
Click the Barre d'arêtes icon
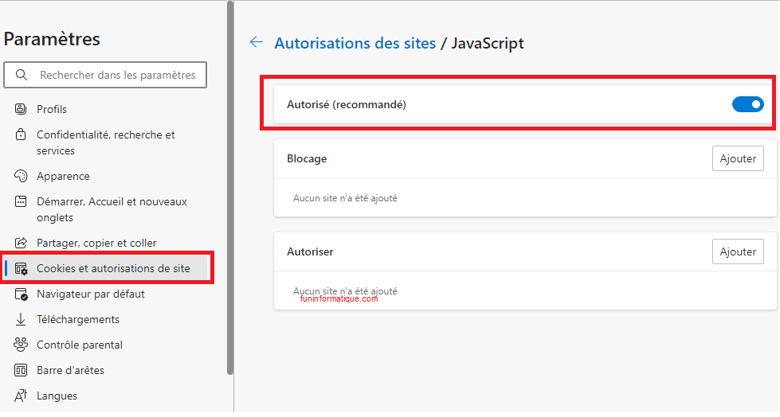20,370
